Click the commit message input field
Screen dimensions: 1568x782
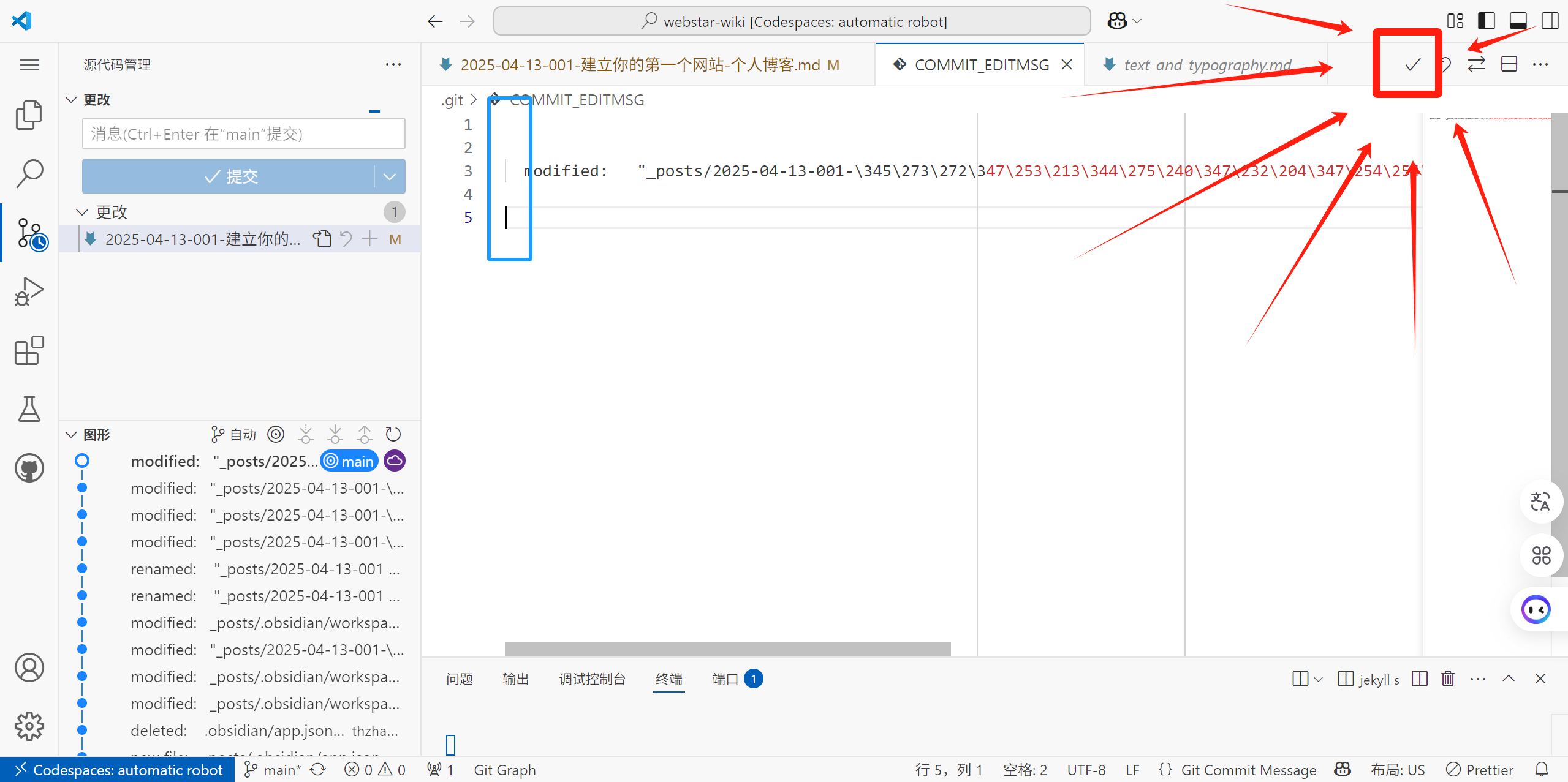(x=243, y=134)
